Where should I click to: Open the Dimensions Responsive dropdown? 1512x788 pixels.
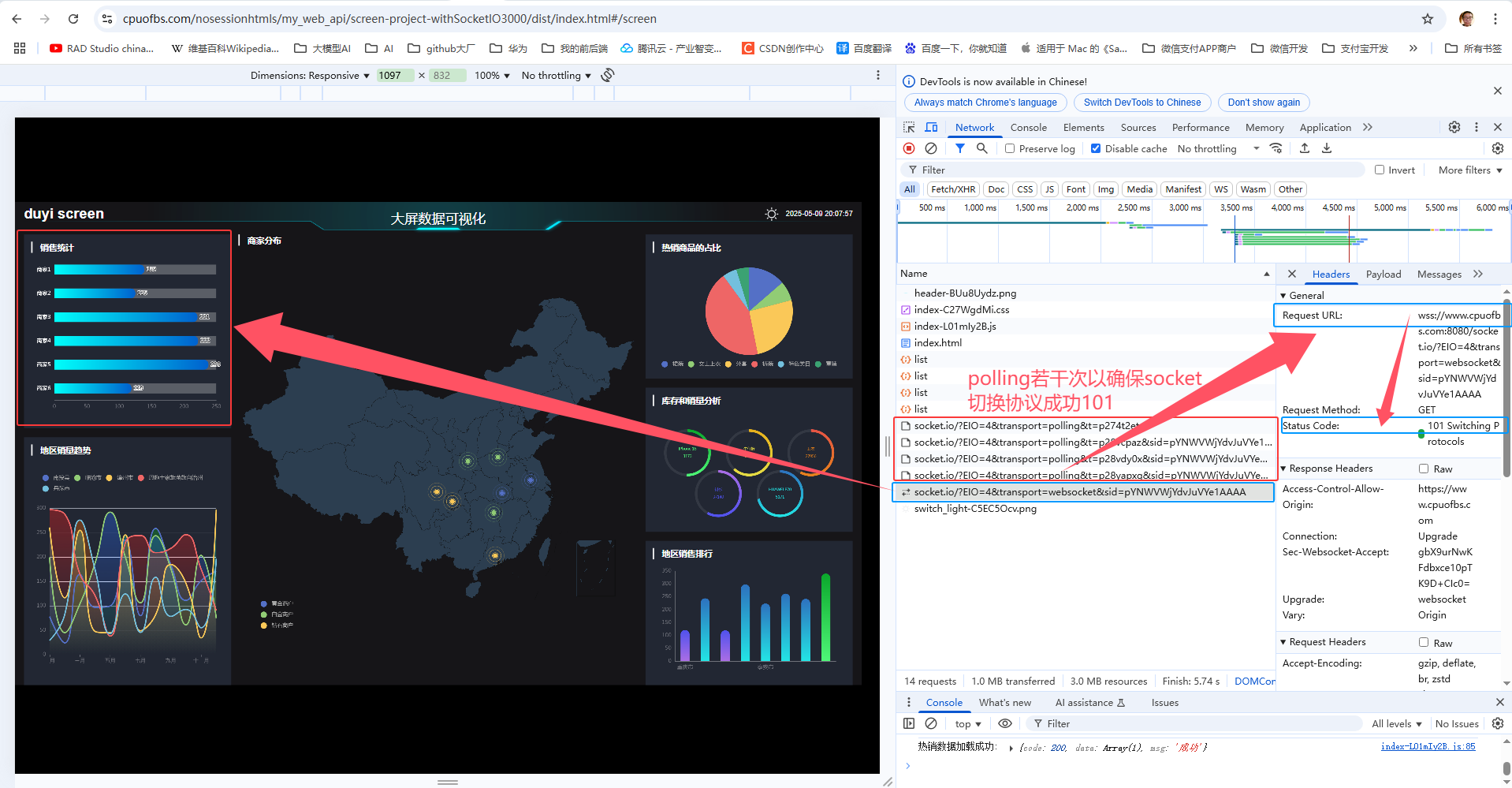point(310,76)
